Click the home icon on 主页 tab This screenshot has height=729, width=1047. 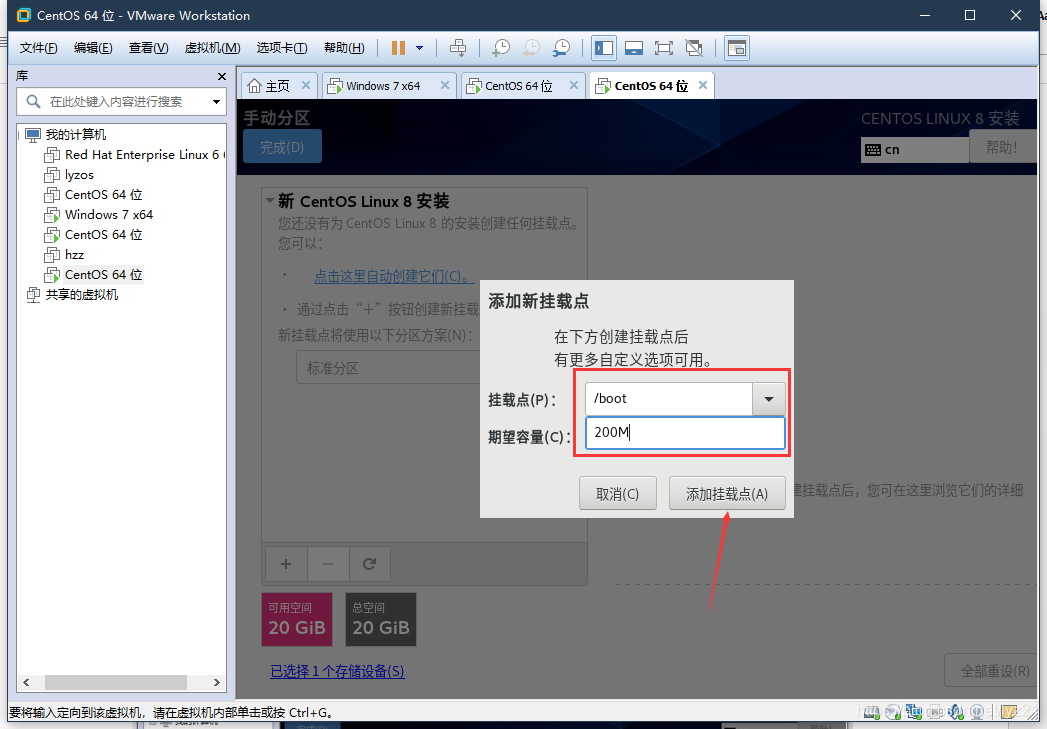pos(254,85)
